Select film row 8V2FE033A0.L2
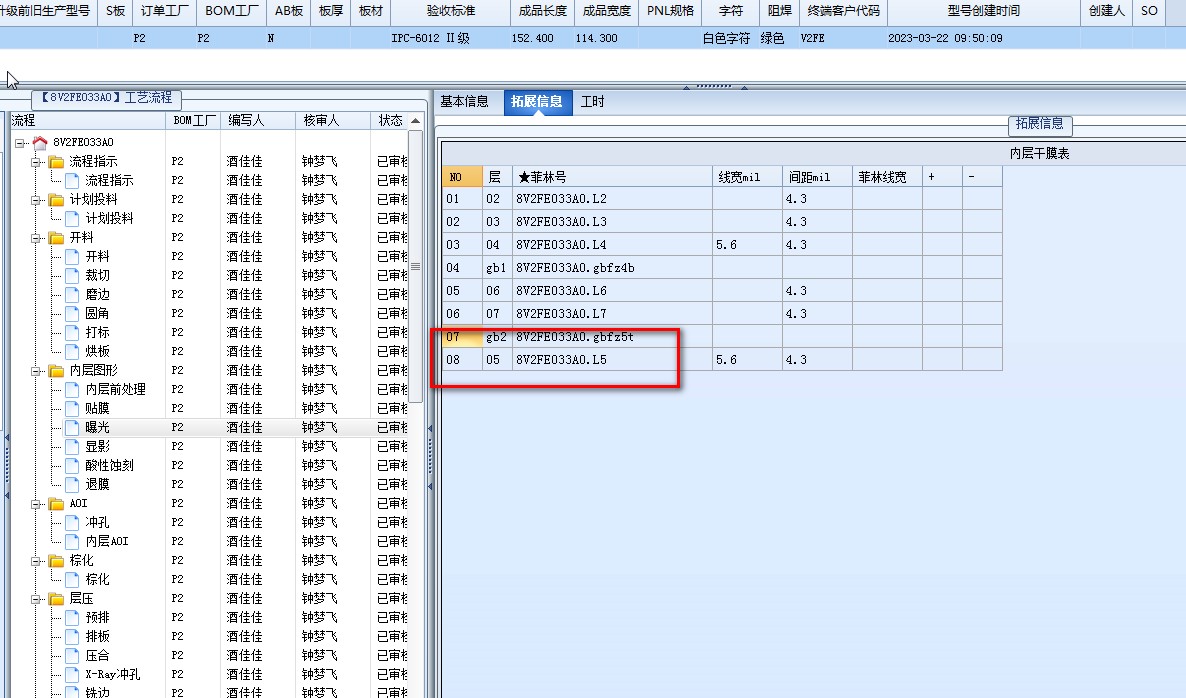Viewport: 1186px width, 698px height. pyautogui.click(x=722, y=199)
